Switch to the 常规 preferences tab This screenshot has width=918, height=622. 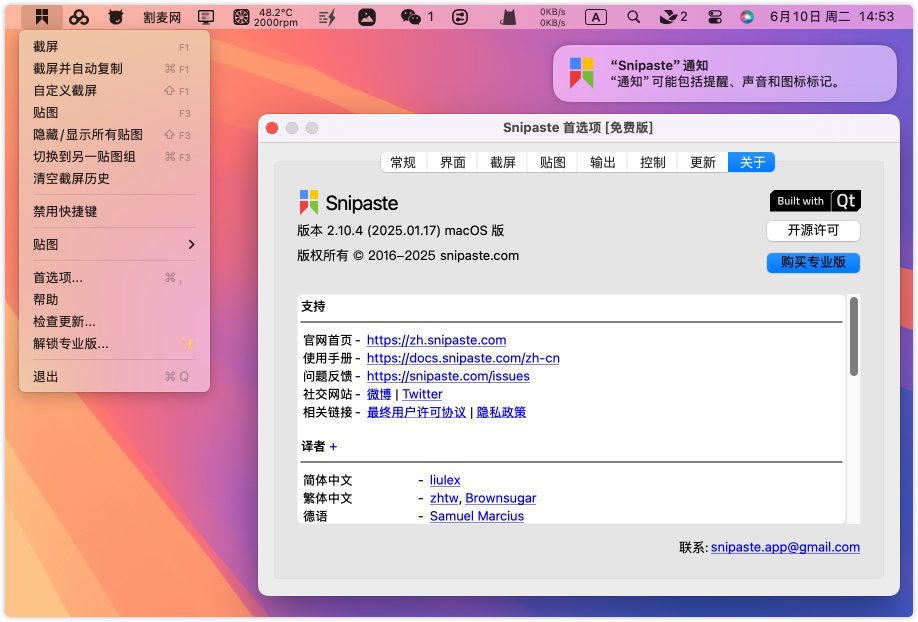(x=403, y=162)
